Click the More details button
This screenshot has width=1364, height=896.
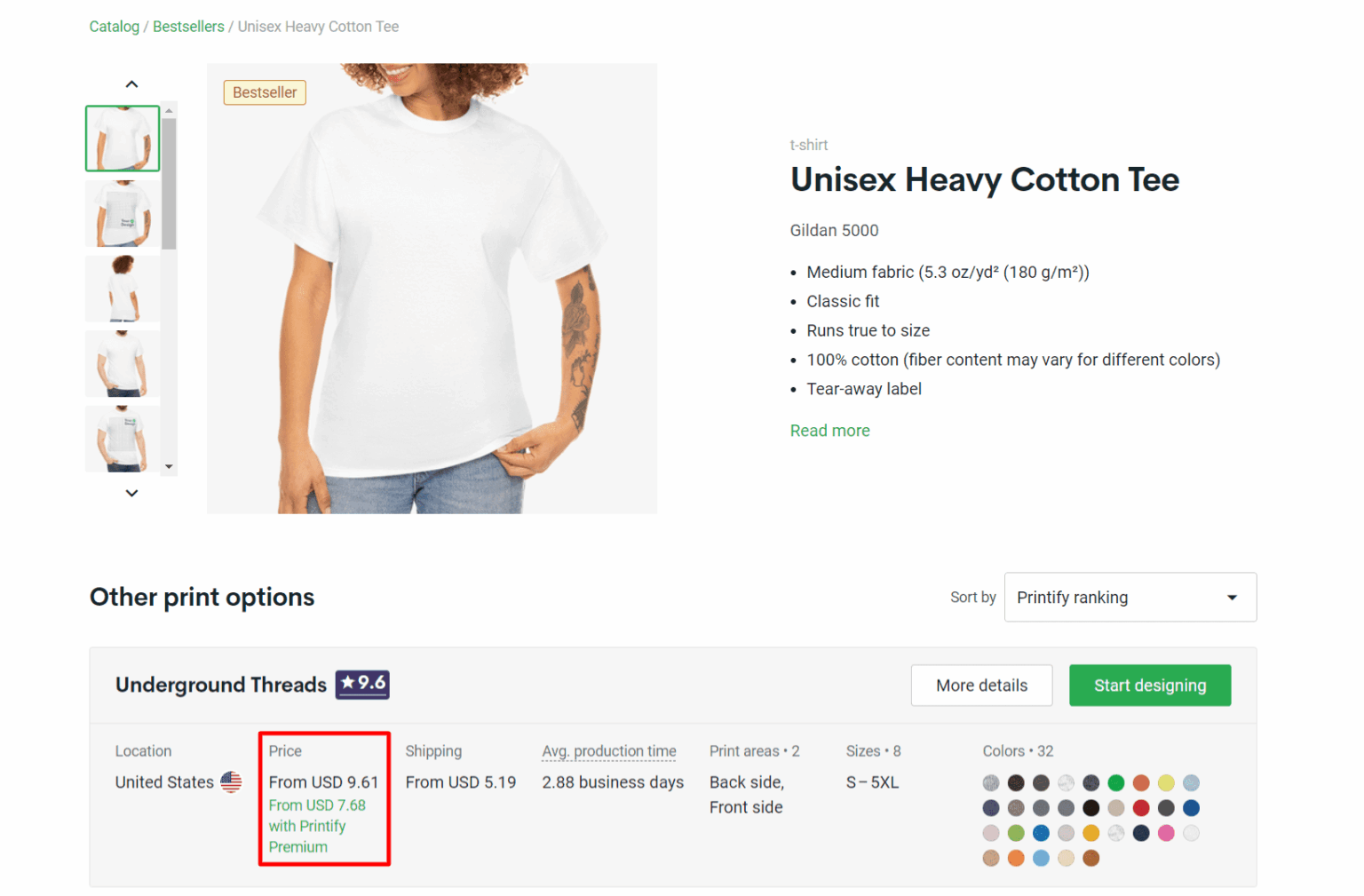pos(981,685)
